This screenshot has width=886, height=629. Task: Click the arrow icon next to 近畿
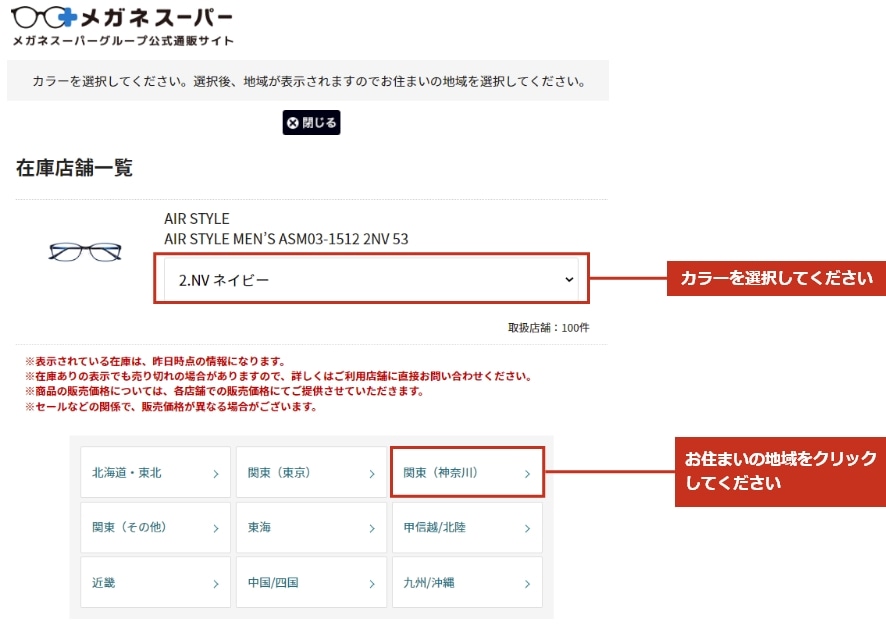[215, 583]
